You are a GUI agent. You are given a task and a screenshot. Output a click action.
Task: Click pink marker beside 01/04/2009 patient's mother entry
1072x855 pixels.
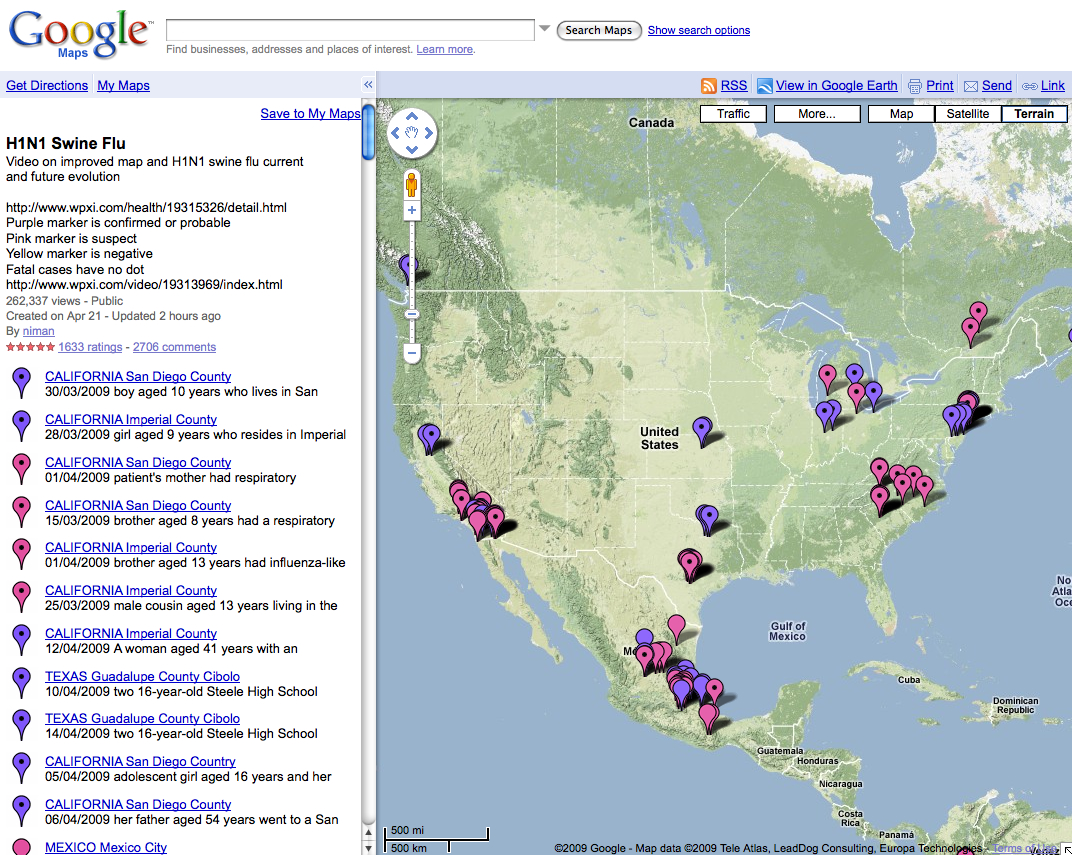tap(22, 469)
